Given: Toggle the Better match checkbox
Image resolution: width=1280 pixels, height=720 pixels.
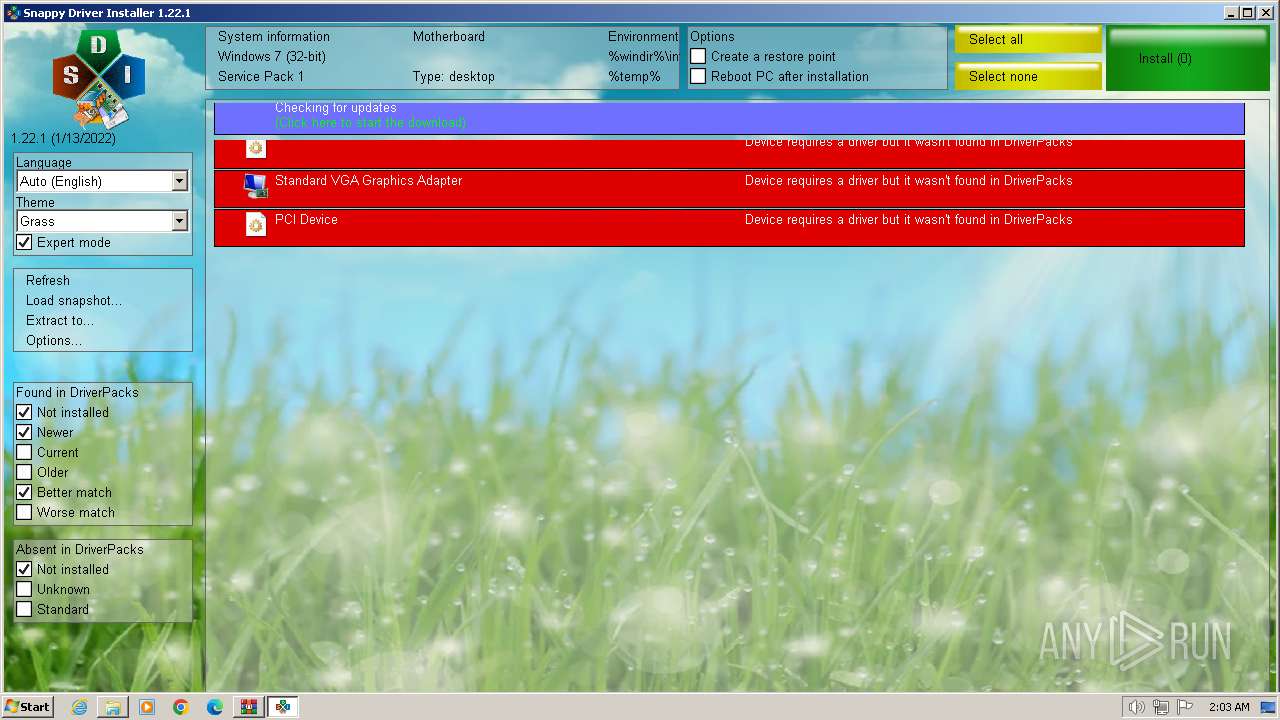Looking at the screenshot, I should [x=24, y=492].
